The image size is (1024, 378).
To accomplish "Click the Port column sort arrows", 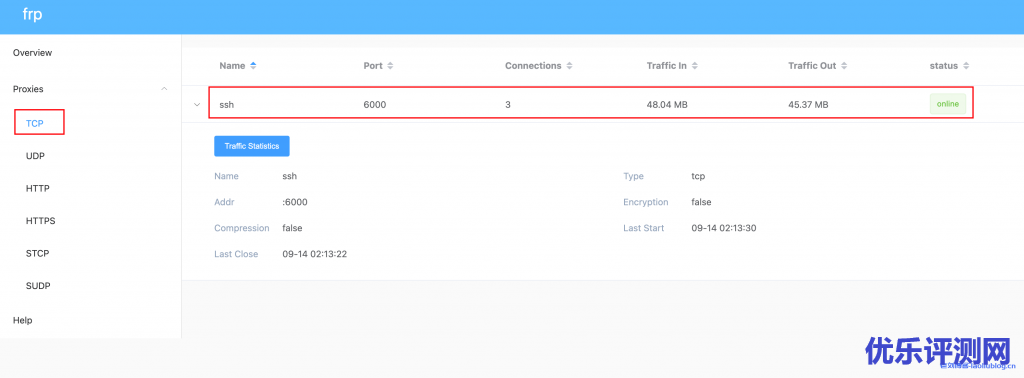I will point(390,66).
